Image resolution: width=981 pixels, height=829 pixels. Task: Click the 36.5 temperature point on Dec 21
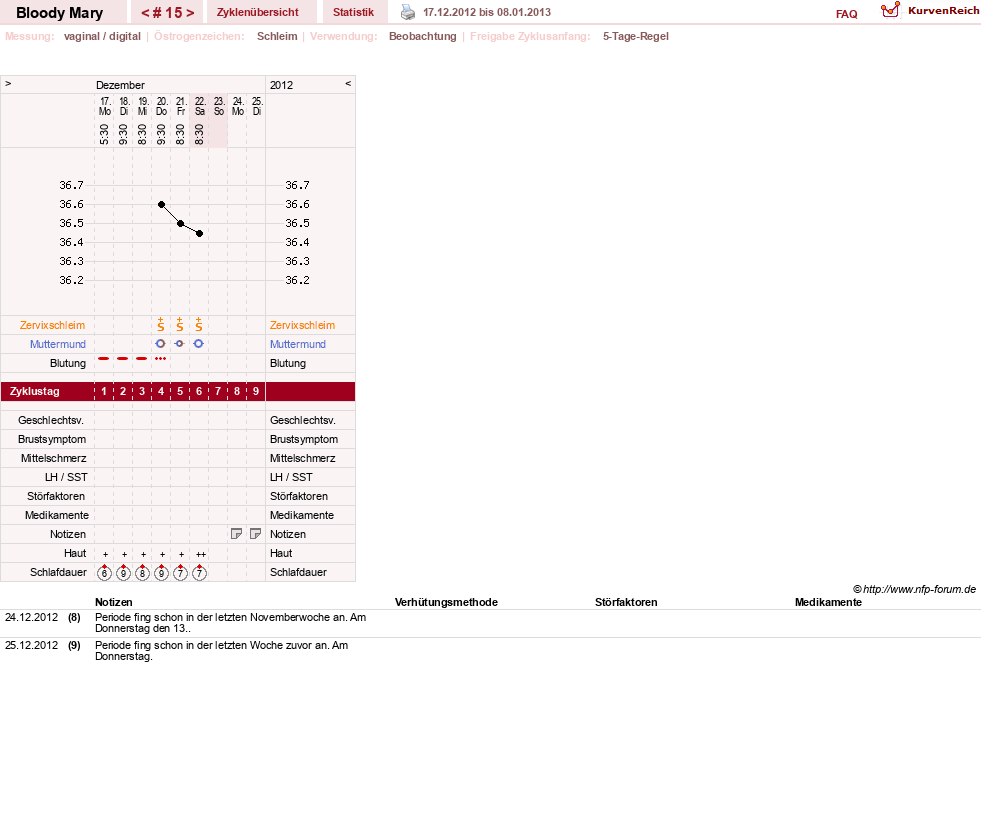[x=180, y=223]
